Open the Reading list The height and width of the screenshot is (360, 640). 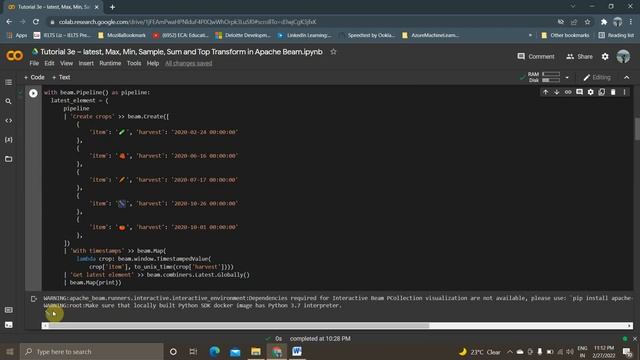616,35
